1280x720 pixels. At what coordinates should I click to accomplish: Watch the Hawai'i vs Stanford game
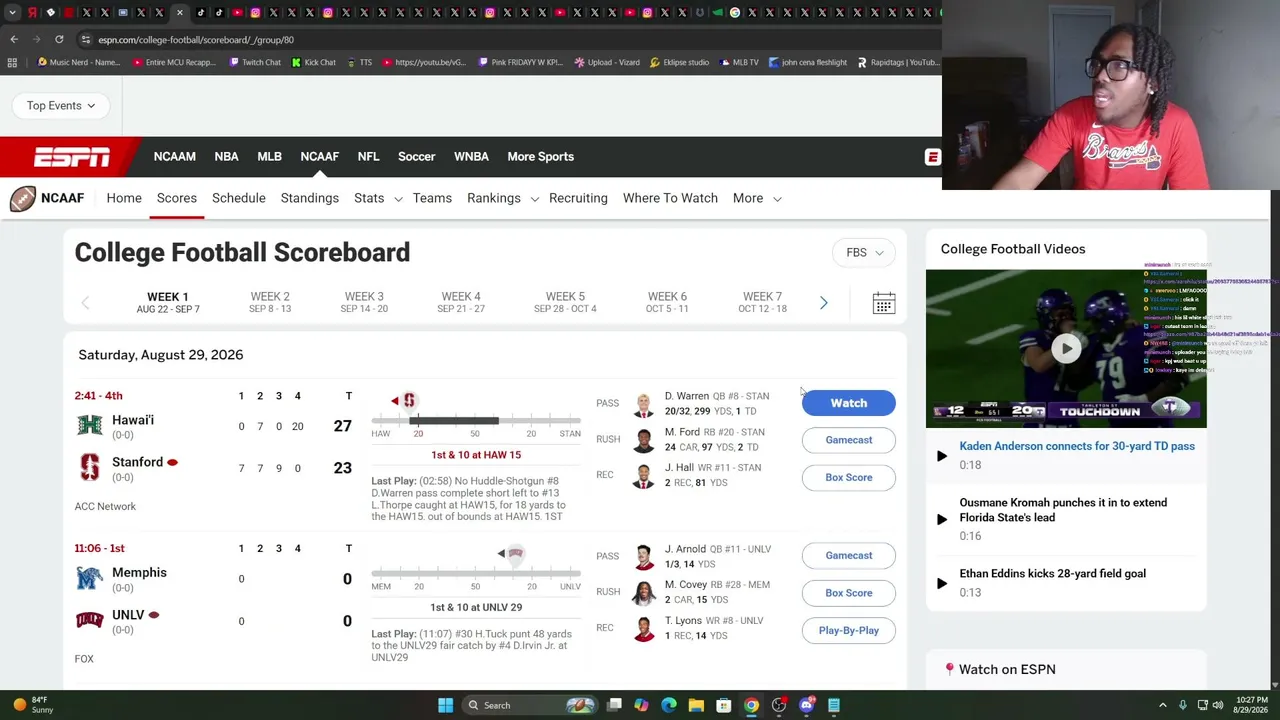click(848, 403)
